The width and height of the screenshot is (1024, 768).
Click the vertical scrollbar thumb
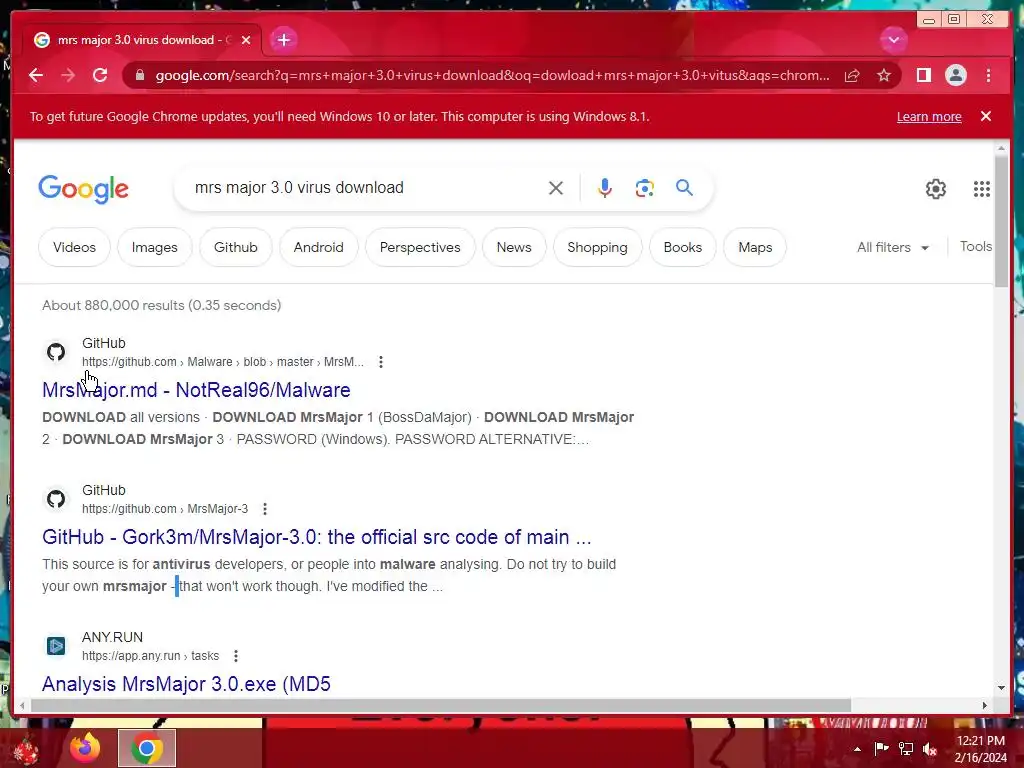point(1001,221)
